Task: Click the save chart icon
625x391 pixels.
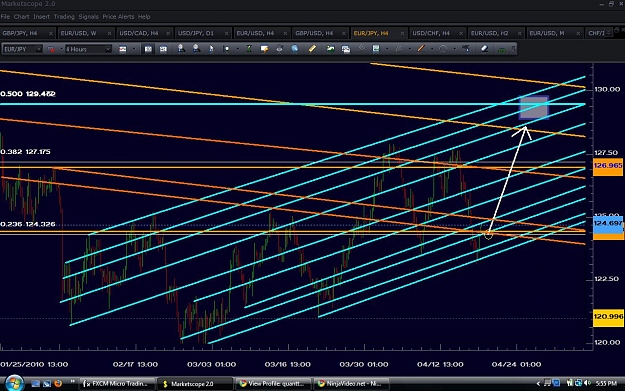Action: click(x=376, y=49)
